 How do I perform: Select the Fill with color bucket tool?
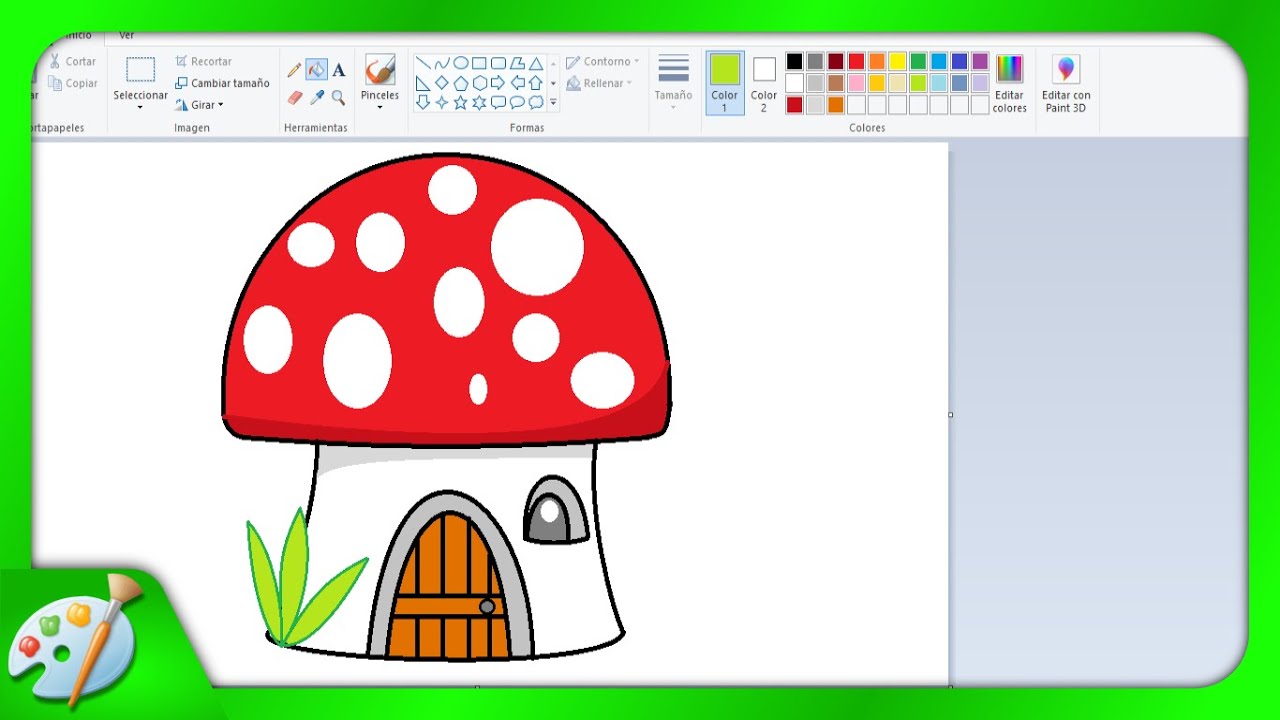[x=316, y=70]
